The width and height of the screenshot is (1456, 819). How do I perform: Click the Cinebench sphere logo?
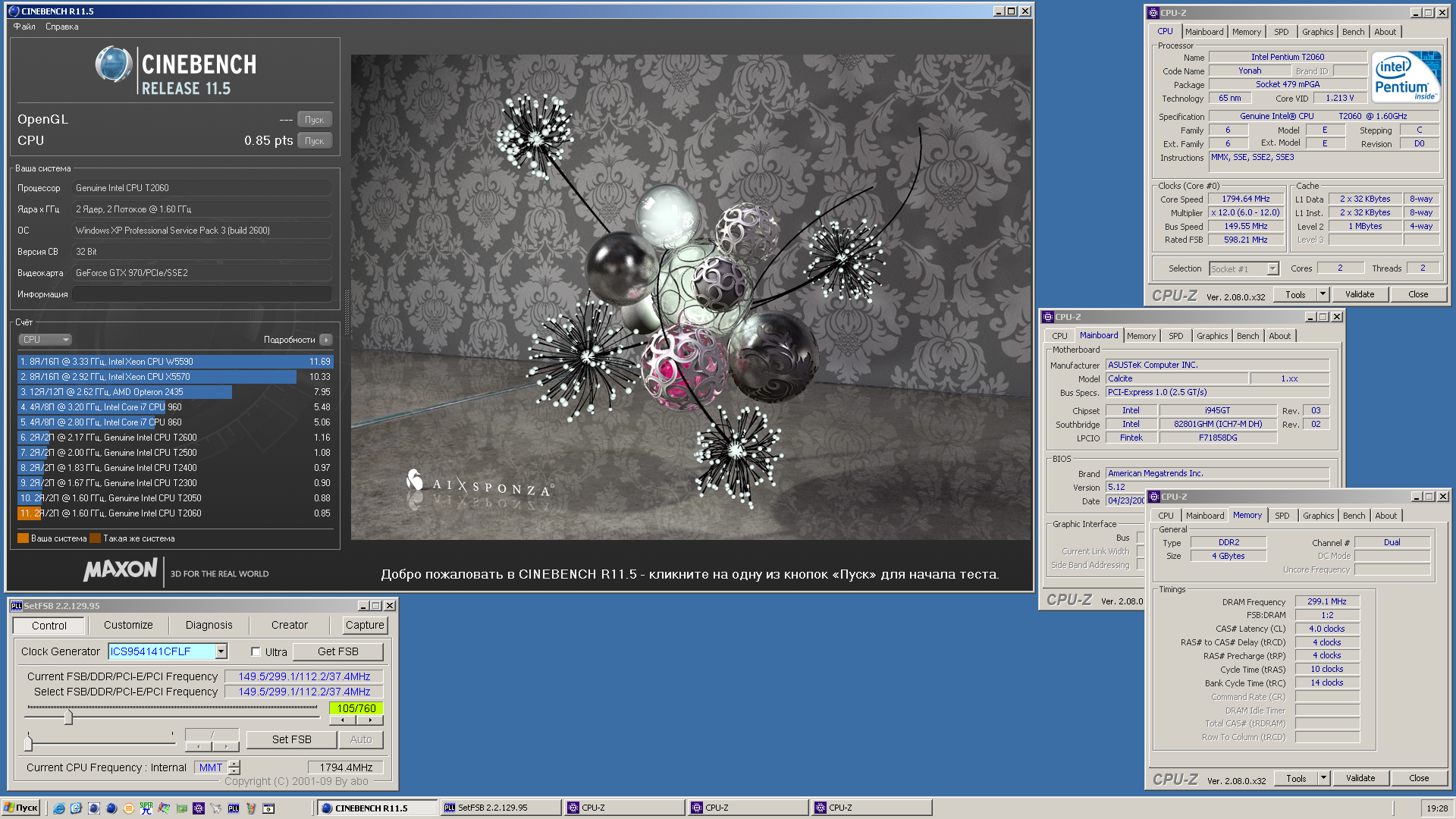coord(114,64)
